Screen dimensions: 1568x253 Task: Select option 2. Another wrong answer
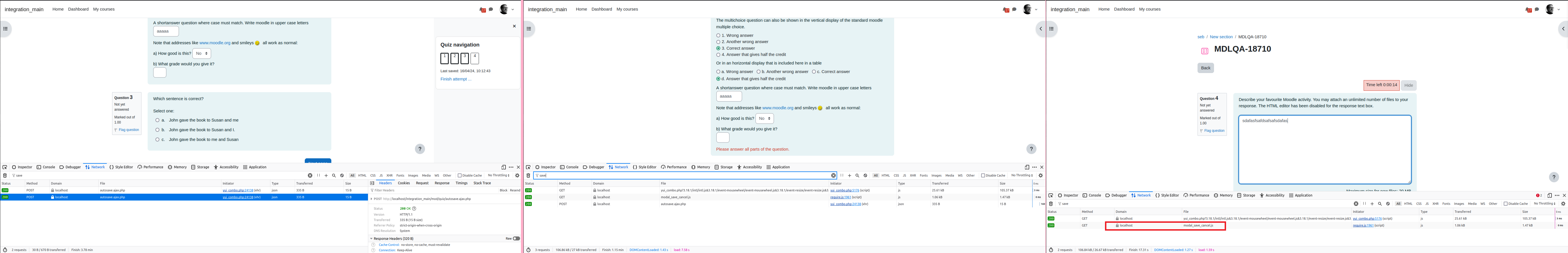coord(718,42)
